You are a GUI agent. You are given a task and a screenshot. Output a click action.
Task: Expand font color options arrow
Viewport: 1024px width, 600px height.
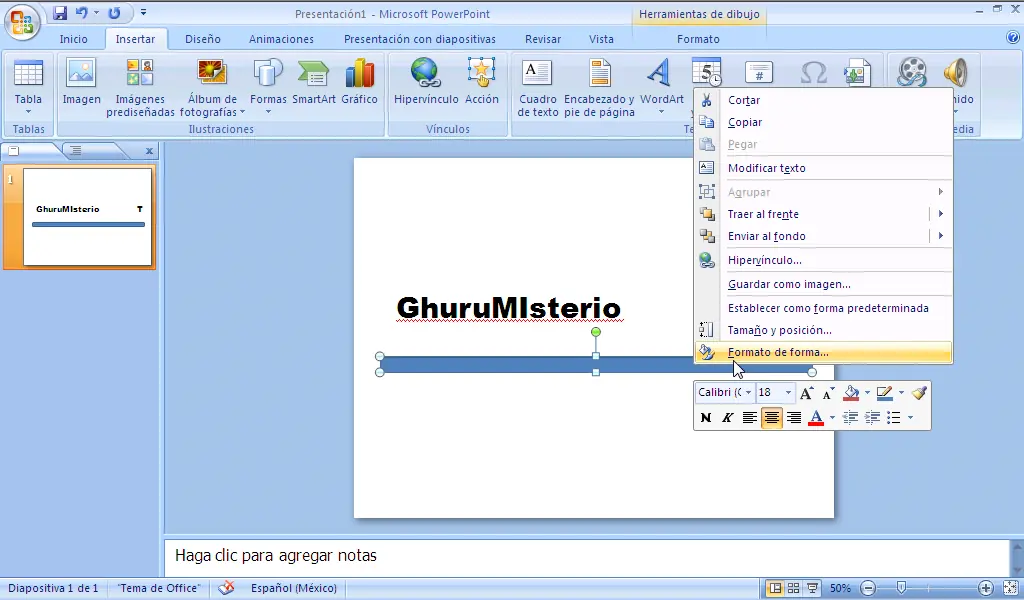pyautogui.click(x=832, y=417)
